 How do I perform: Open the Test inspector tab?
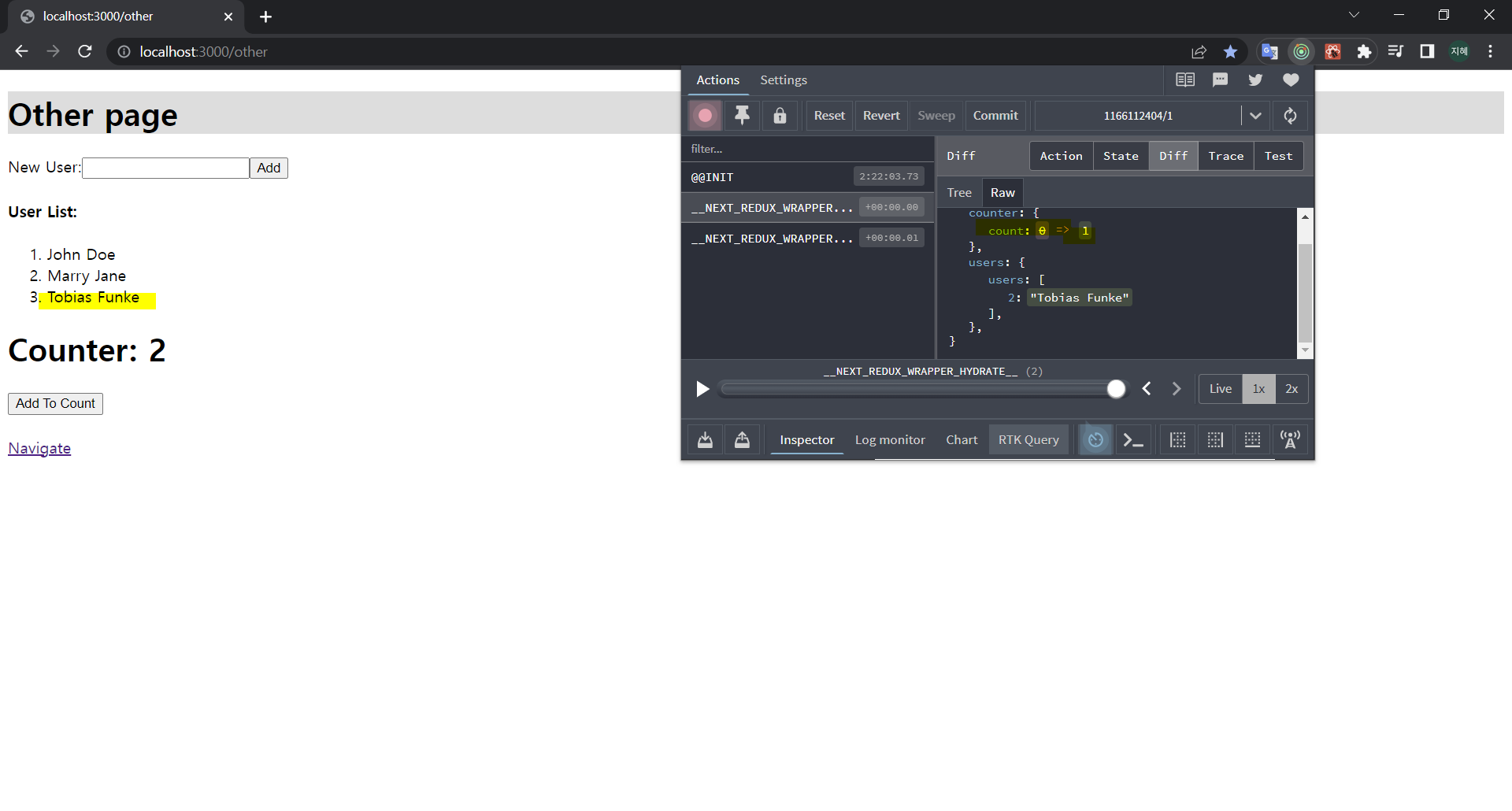tap(1278, 156)
